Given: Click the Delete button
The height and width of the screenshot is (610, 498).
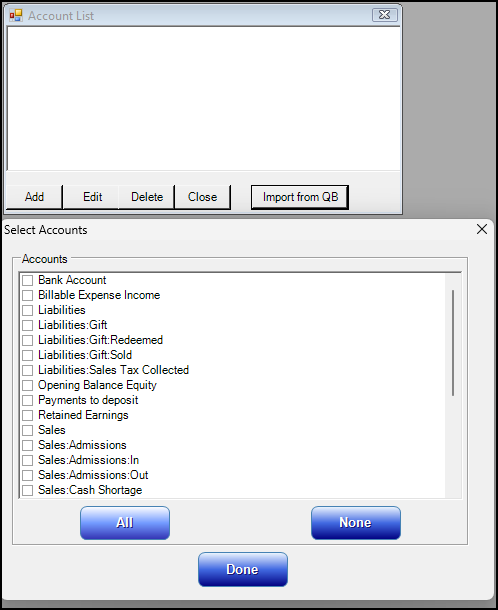Looking at the screenshot, I should click(x=147, y=197).
